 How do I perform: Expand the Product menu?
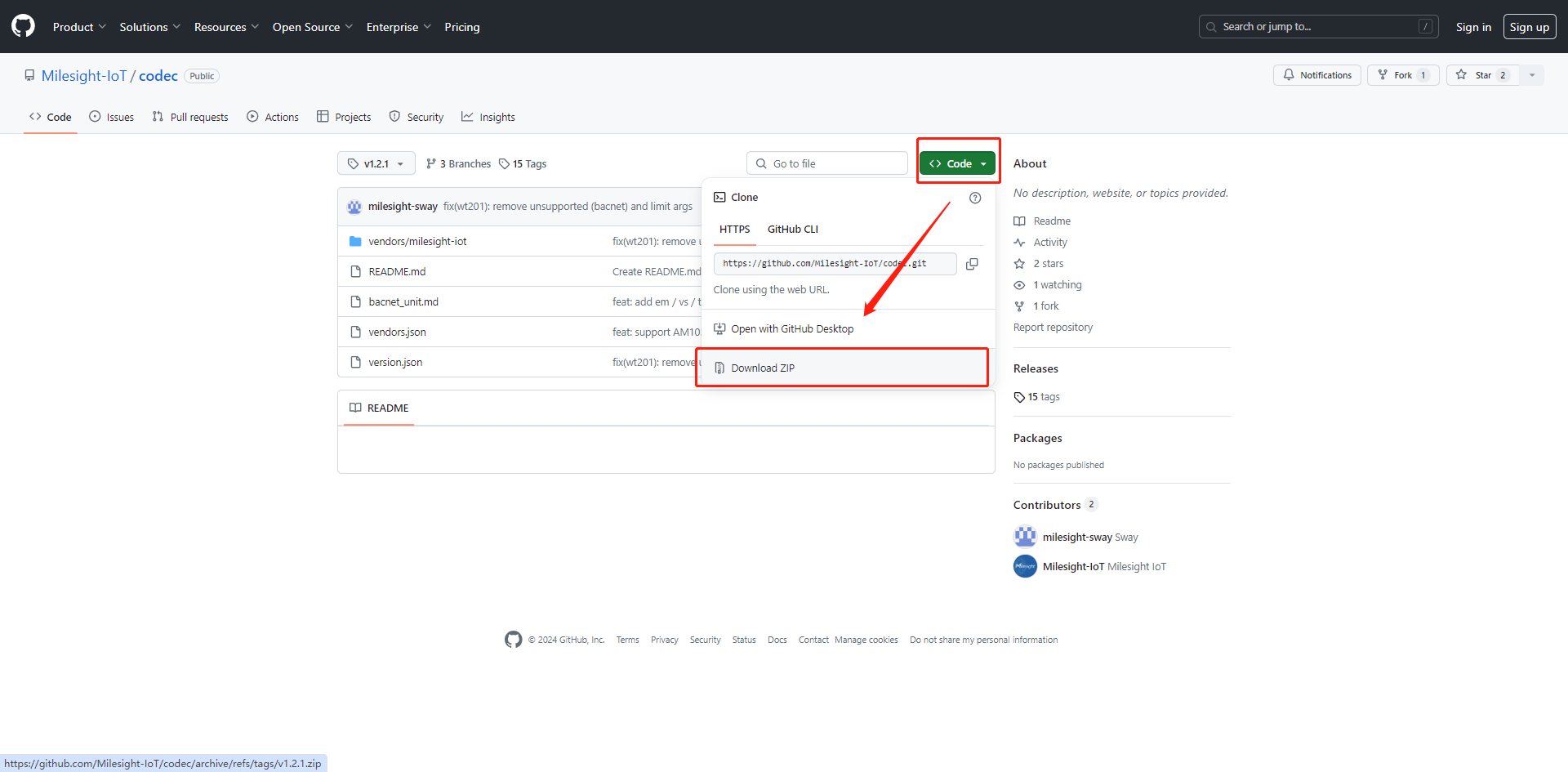79,27
